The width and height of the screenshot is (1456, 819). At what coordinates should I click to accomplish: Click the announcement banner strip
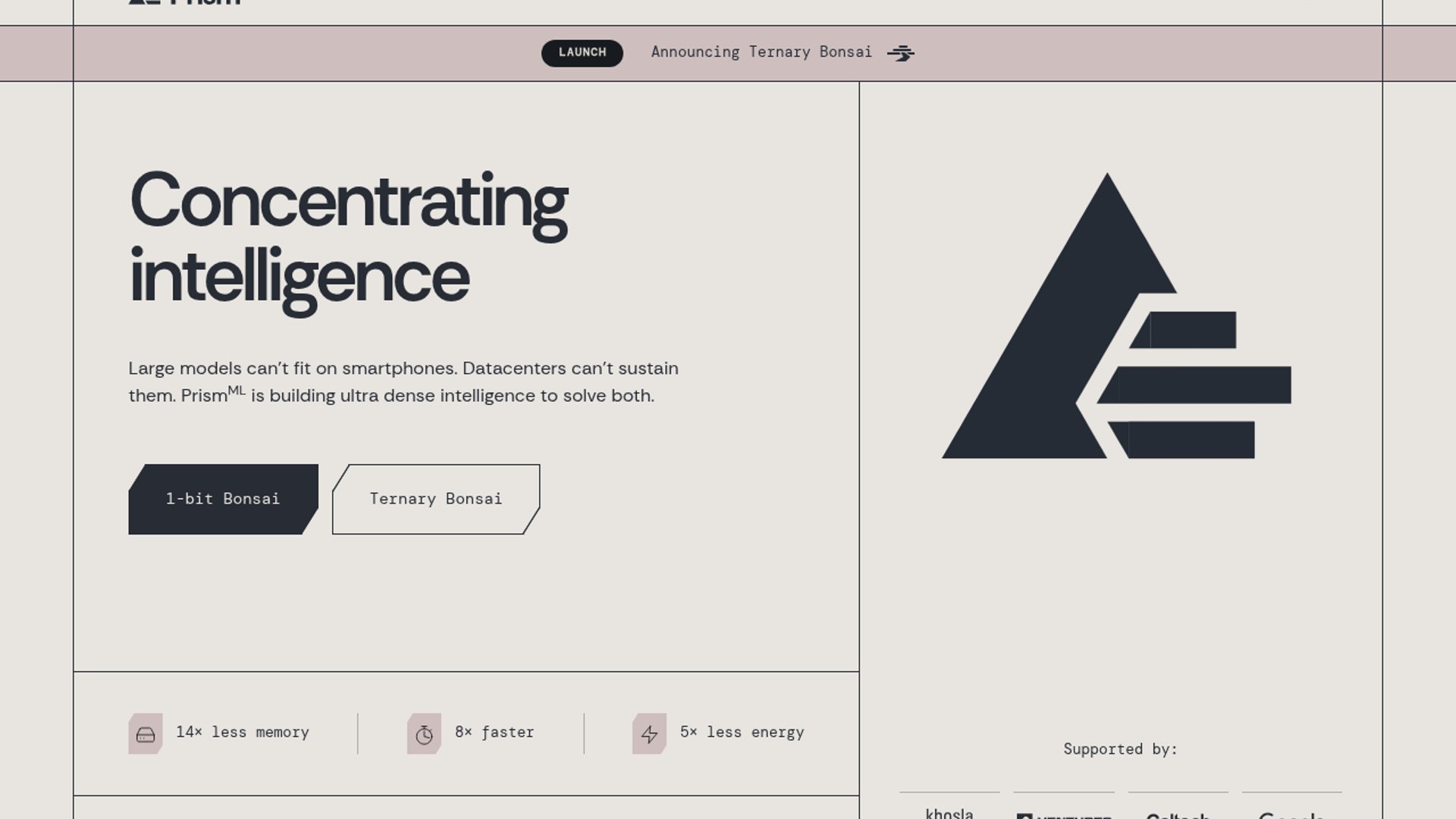point(728,53)
